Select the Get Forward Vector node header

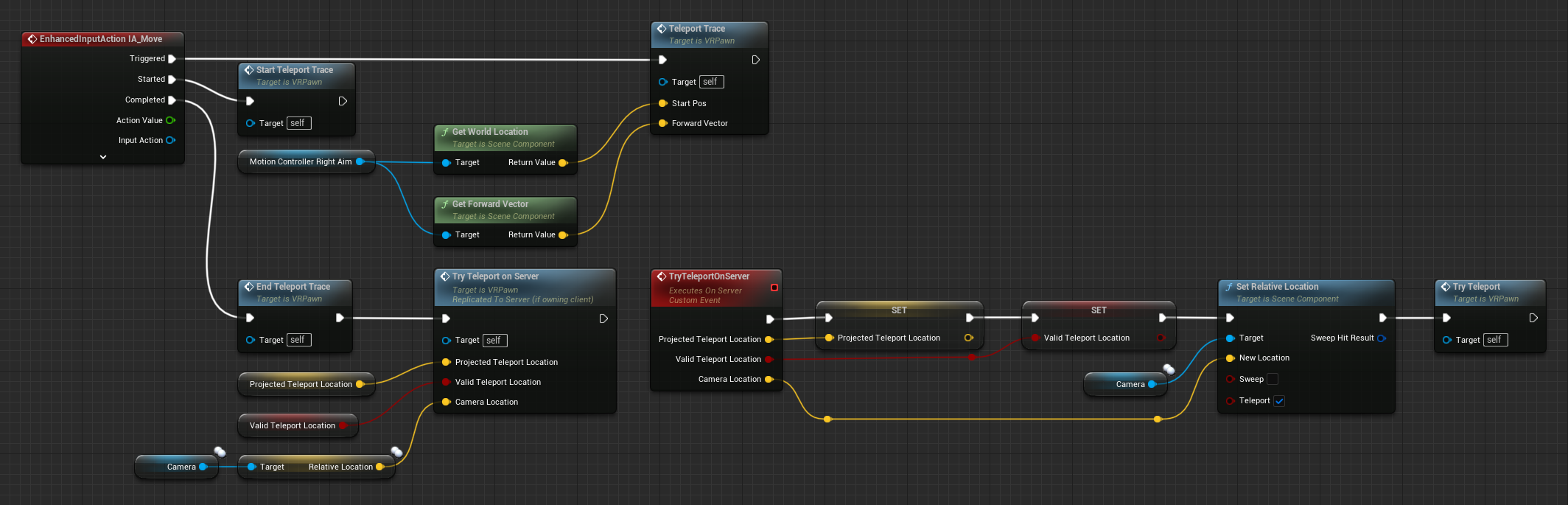pyautogui.click(x=505, y=209)
